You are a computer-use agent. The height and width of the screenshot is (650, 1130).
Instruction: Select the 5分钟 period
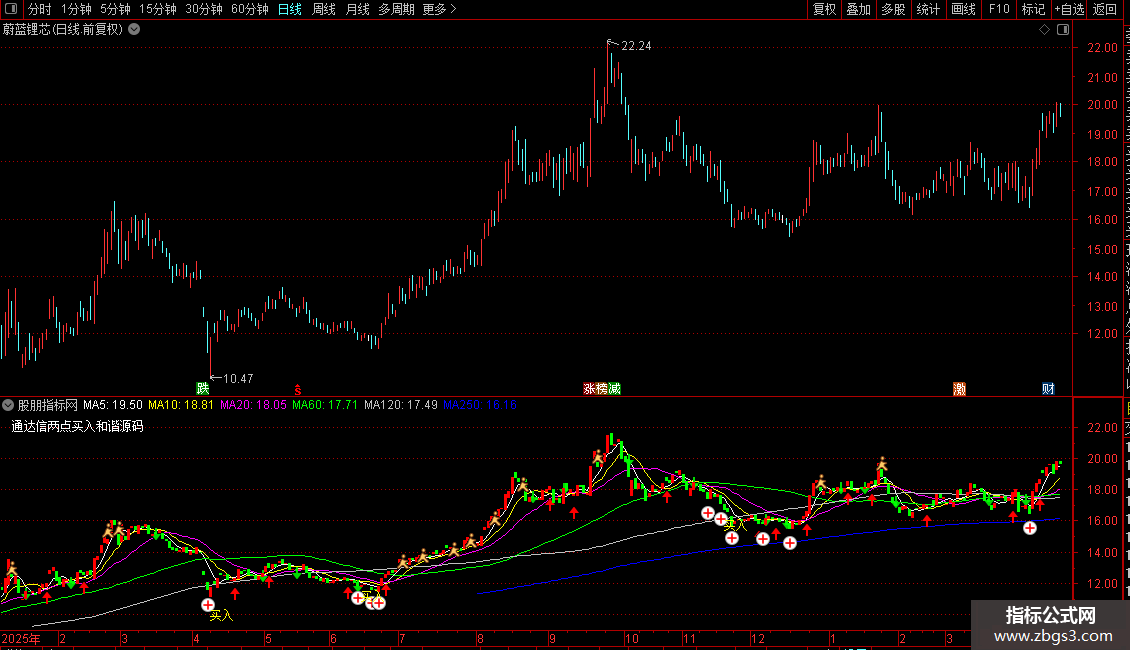pos(115,9)
